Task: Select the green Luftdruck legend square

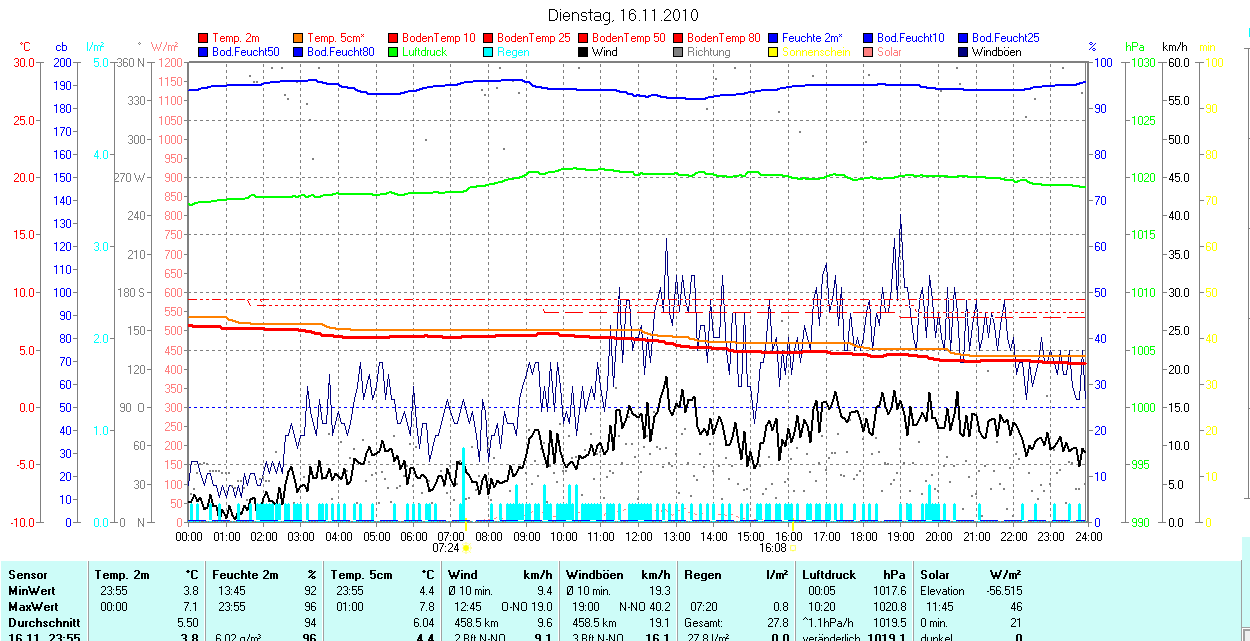Action: [394, 52]
